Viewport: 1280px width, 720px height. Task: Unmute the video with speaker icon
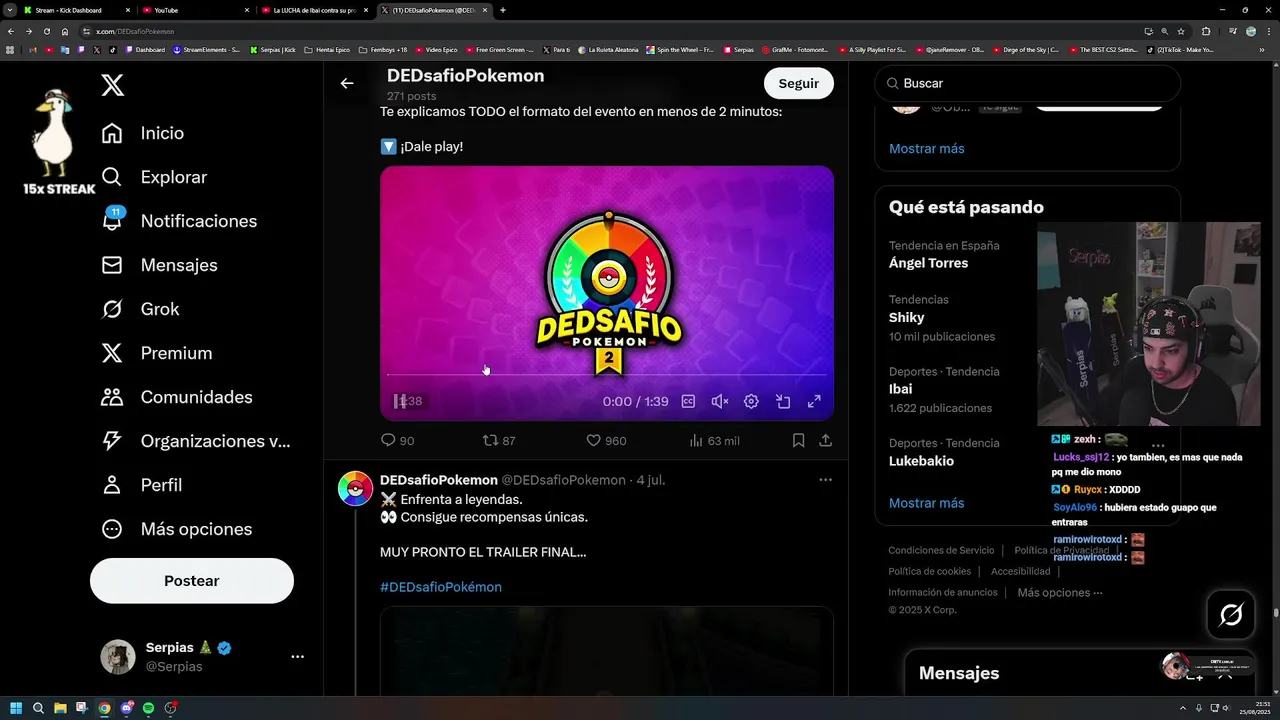719,401
